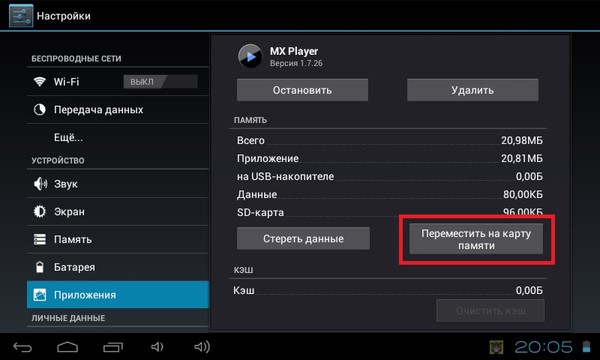
Task: Open the Звук sound settings
Action: [118, 184]
